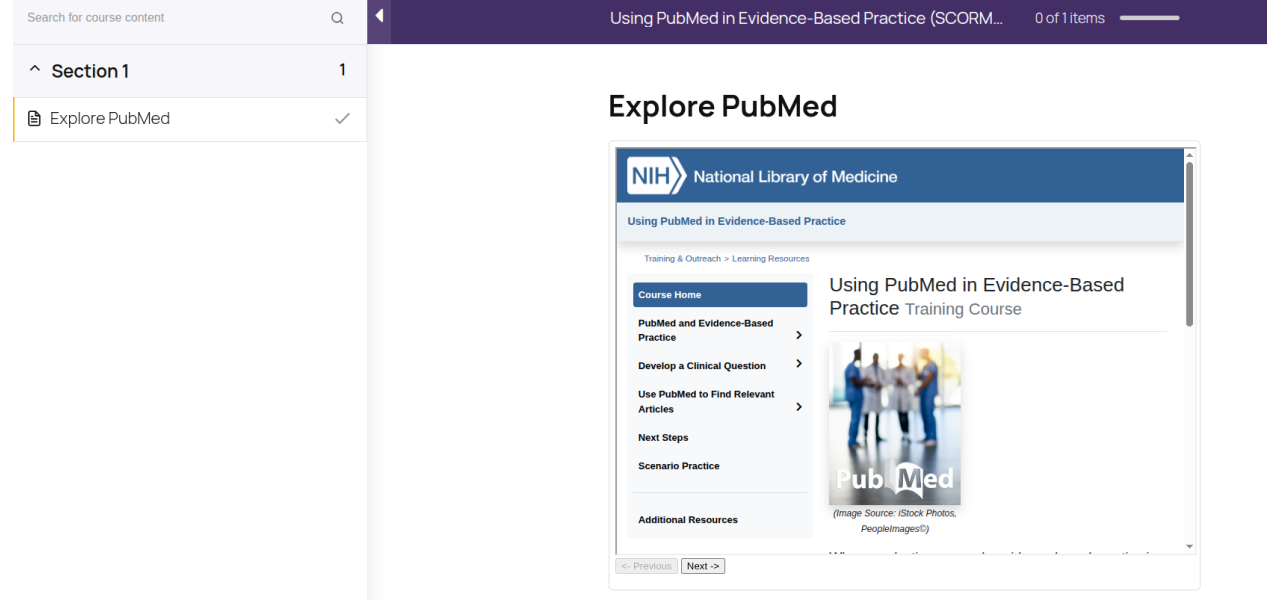Click the course progress bar in header

pos(1150,18)
